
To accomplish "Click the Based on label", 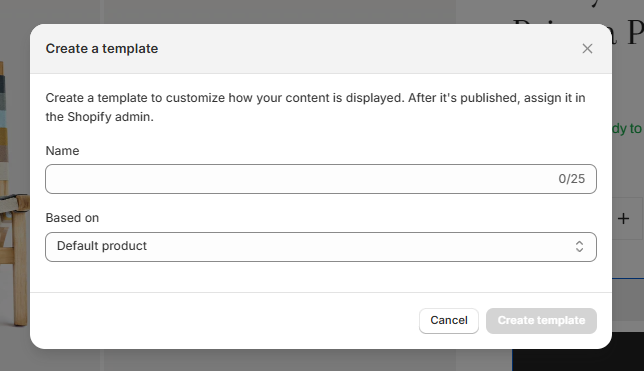I will [72, 218].
